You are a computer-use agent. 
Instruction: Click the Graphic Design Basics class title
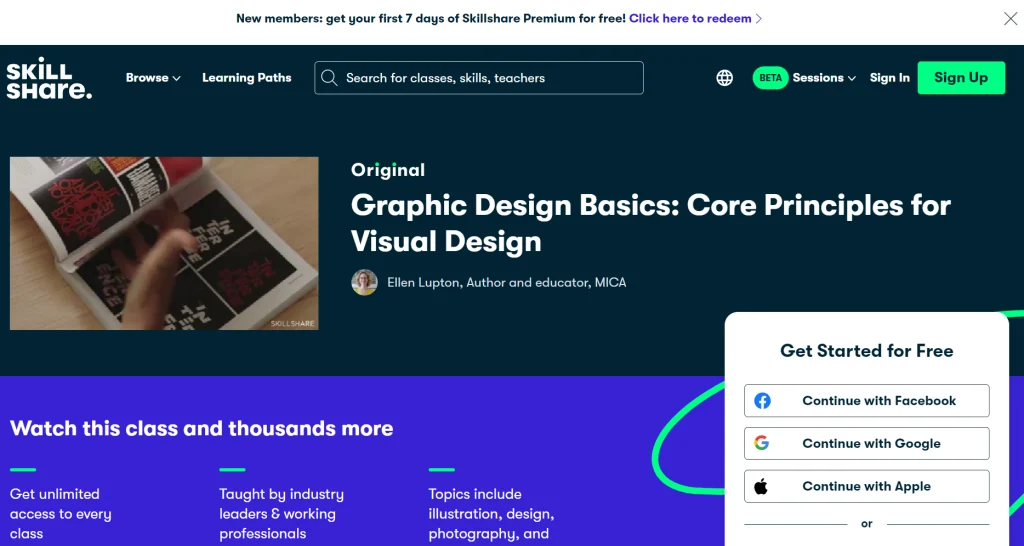[650, 223]
